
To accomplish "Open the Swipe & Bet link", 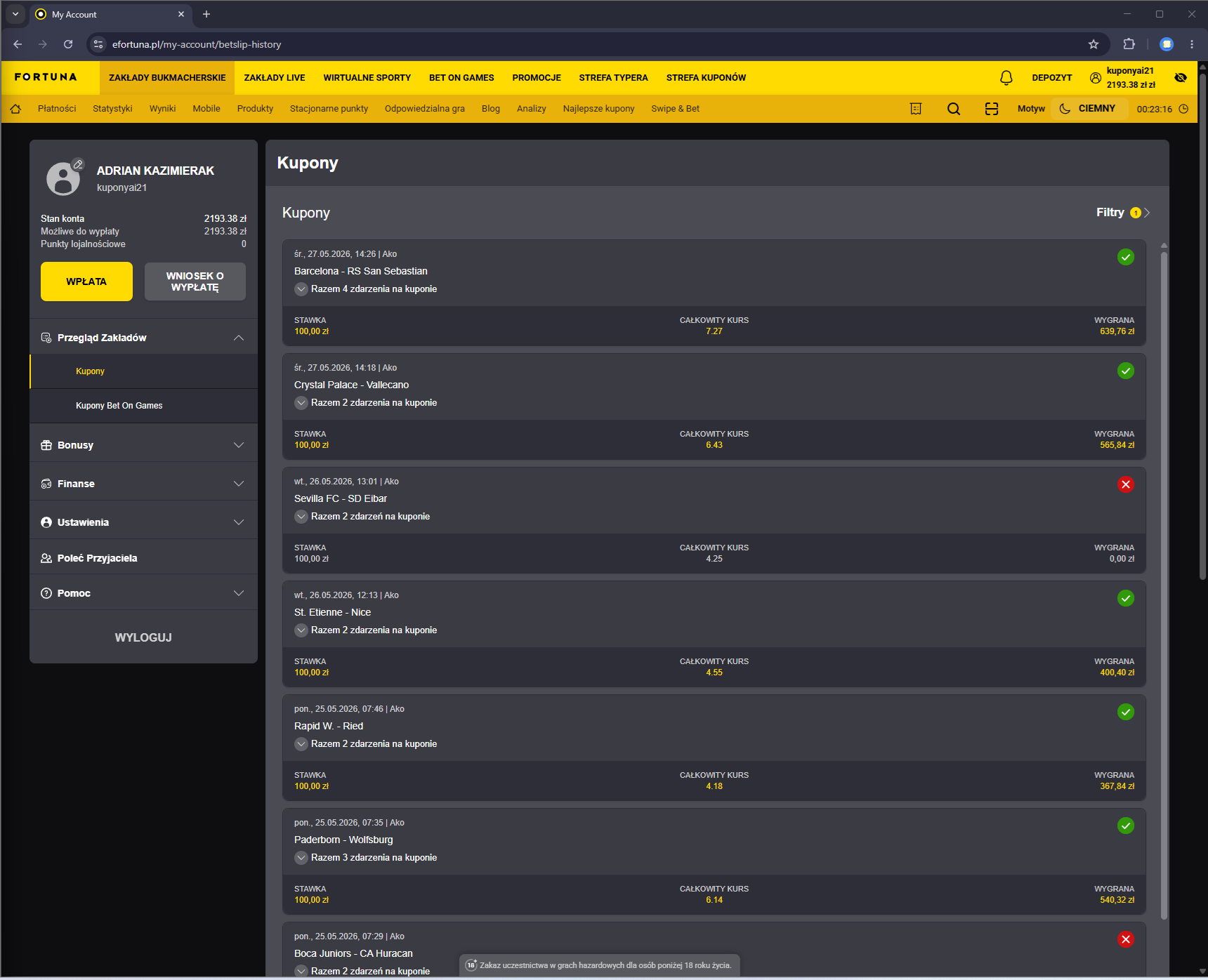I will (x=675, y=109).
